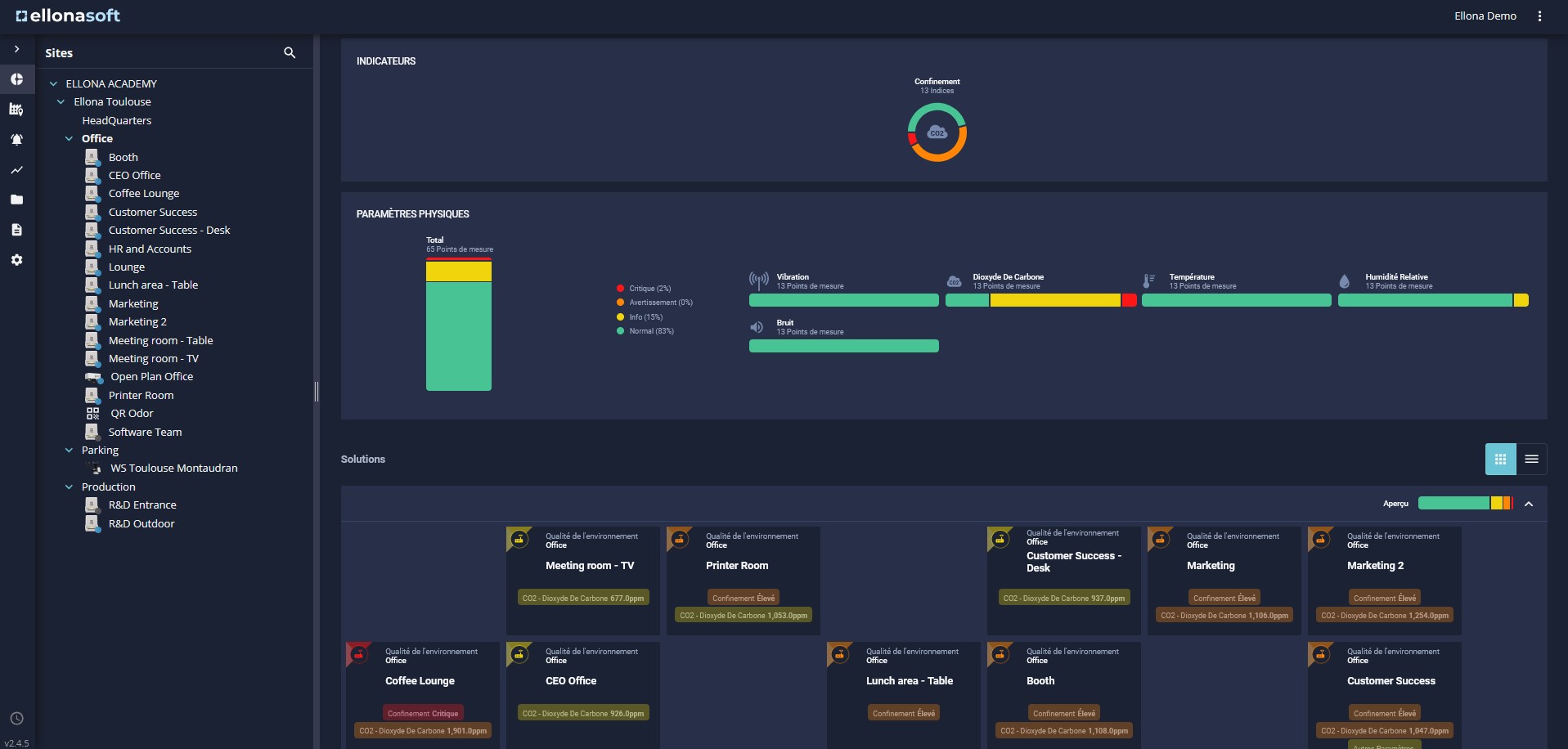1568x749 pixels.
Task: Open the reports document sidebar icon
Action: pos(16,230)
